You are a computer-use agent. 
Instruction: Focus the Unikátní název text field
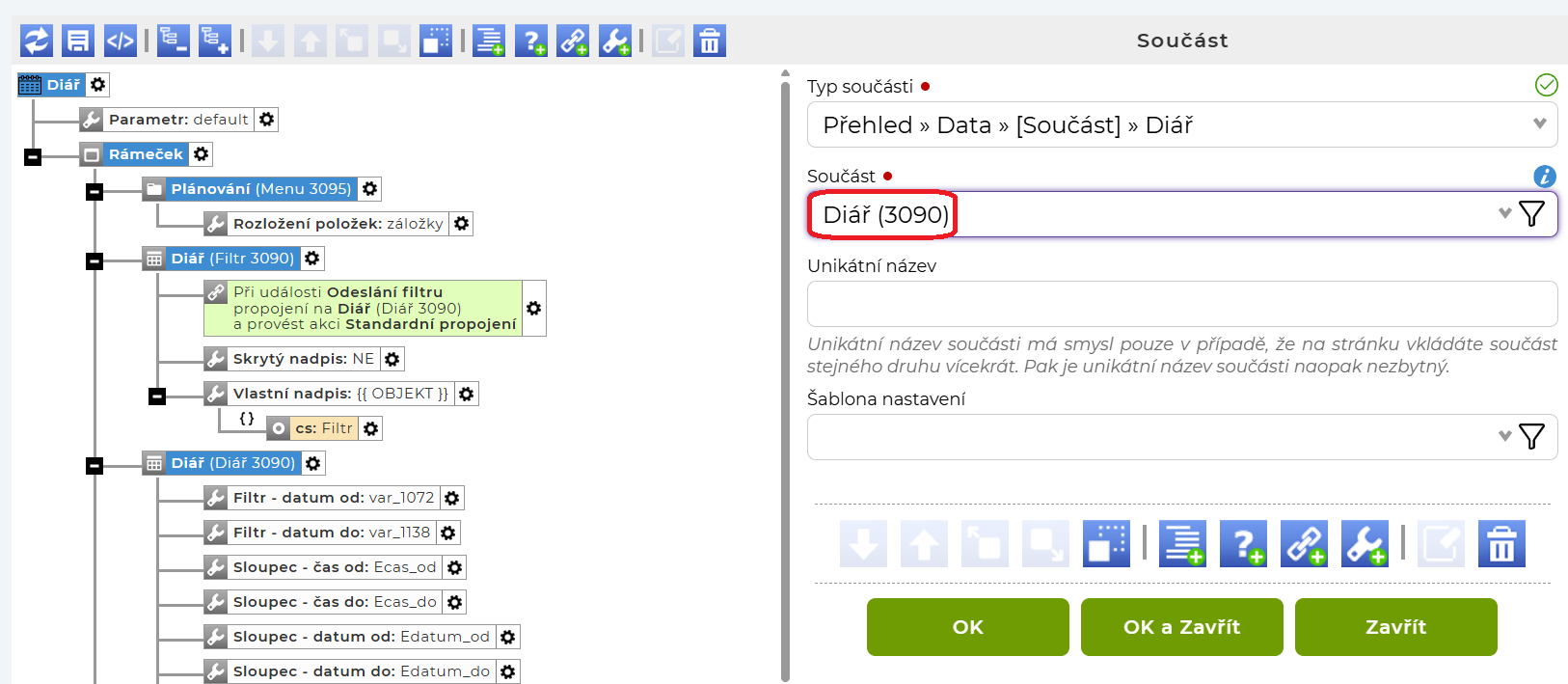(x=1181, y=304)
